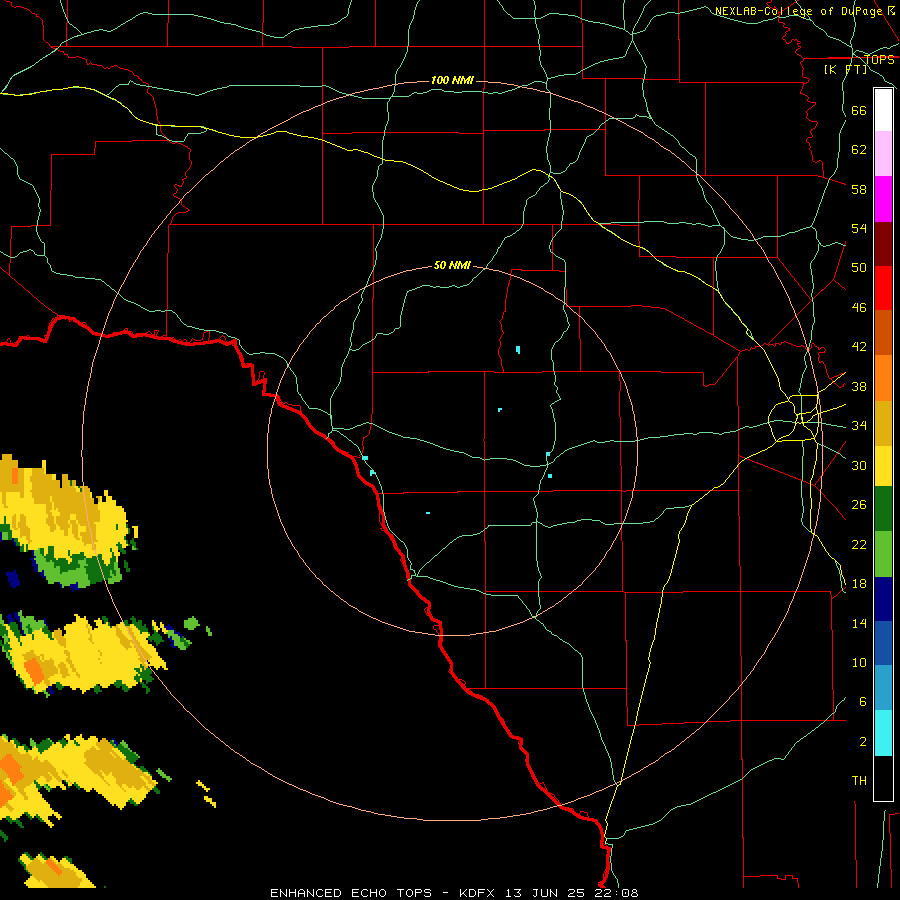Image resolution: width=900 pixels, height=900 pixels.
Task: Click the 66 legend value
Action: (x=859, y=110)
